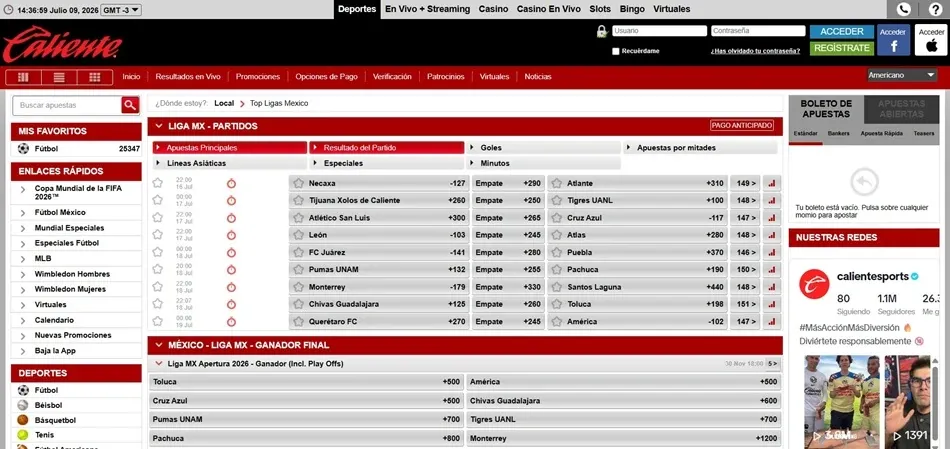Open more markets 149 for Necaxa match
This screenshot has width=950, height=449.
coord(745,183)
